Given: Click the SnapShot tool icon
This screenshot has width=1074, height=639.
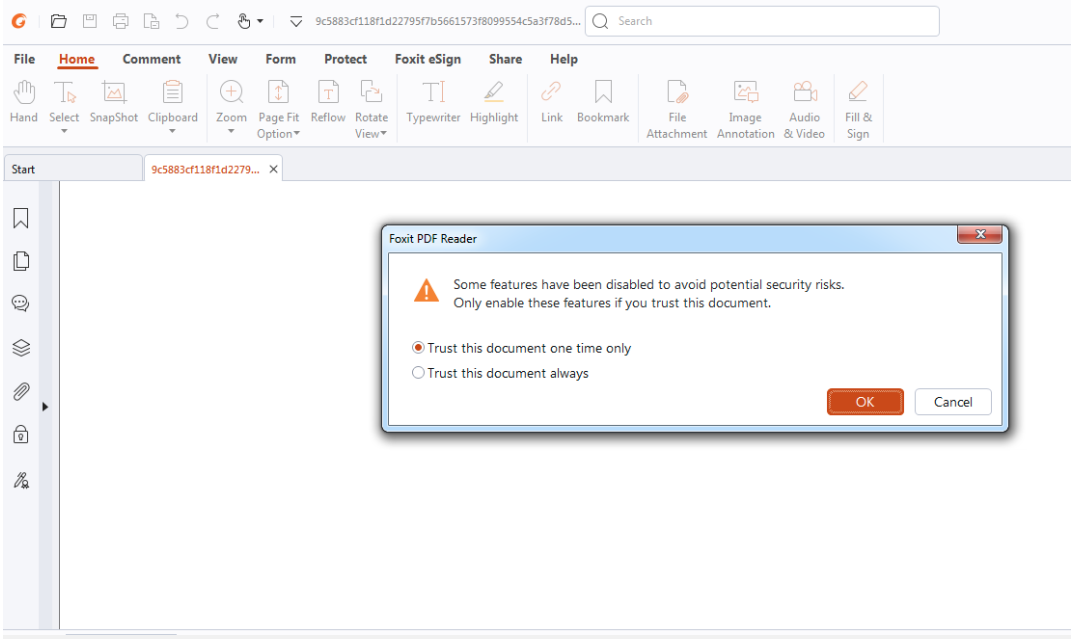Looking at the screenshot, I should click(x=114, y=103).
